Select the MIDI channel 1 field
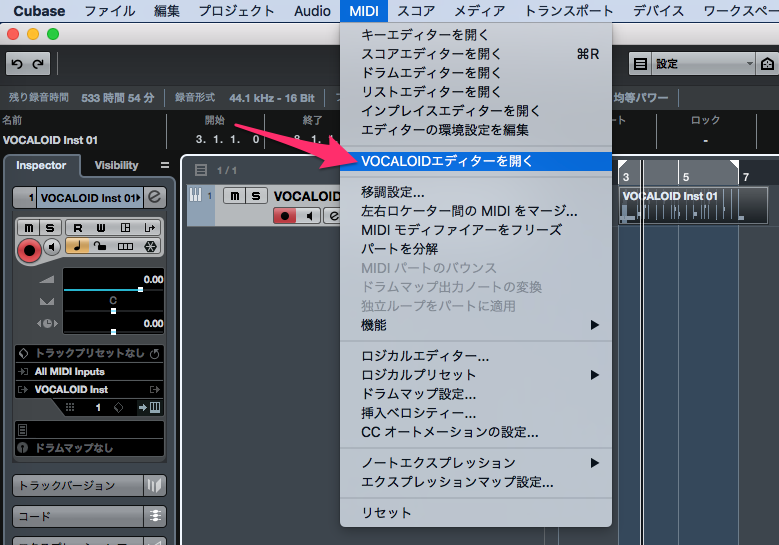Screen dimensions: 779x545 point(98,407)
